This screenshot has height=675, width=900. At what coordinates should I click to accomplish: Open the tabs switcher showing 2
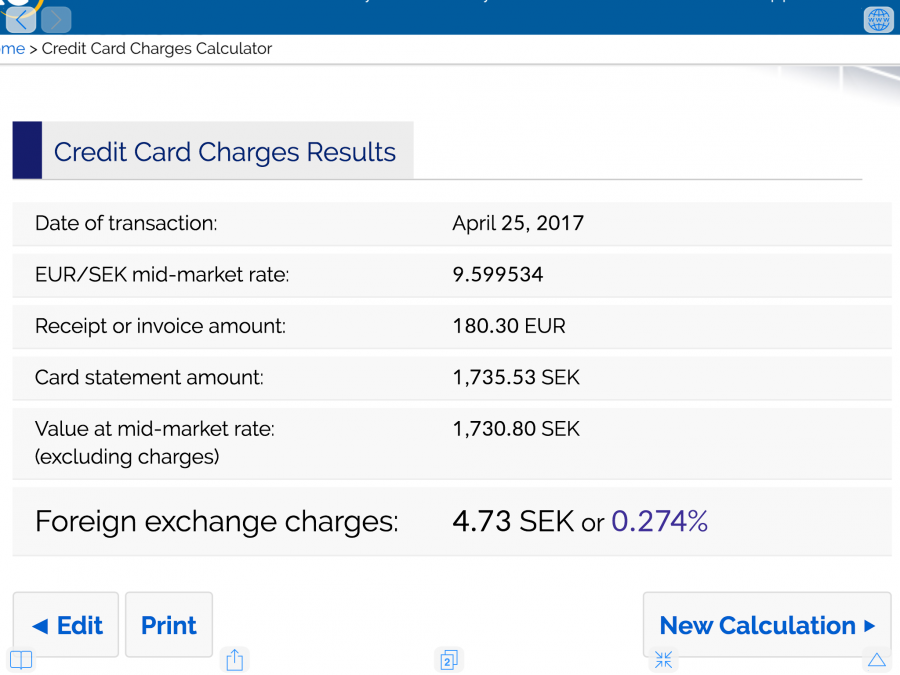[x=449, y=660]
